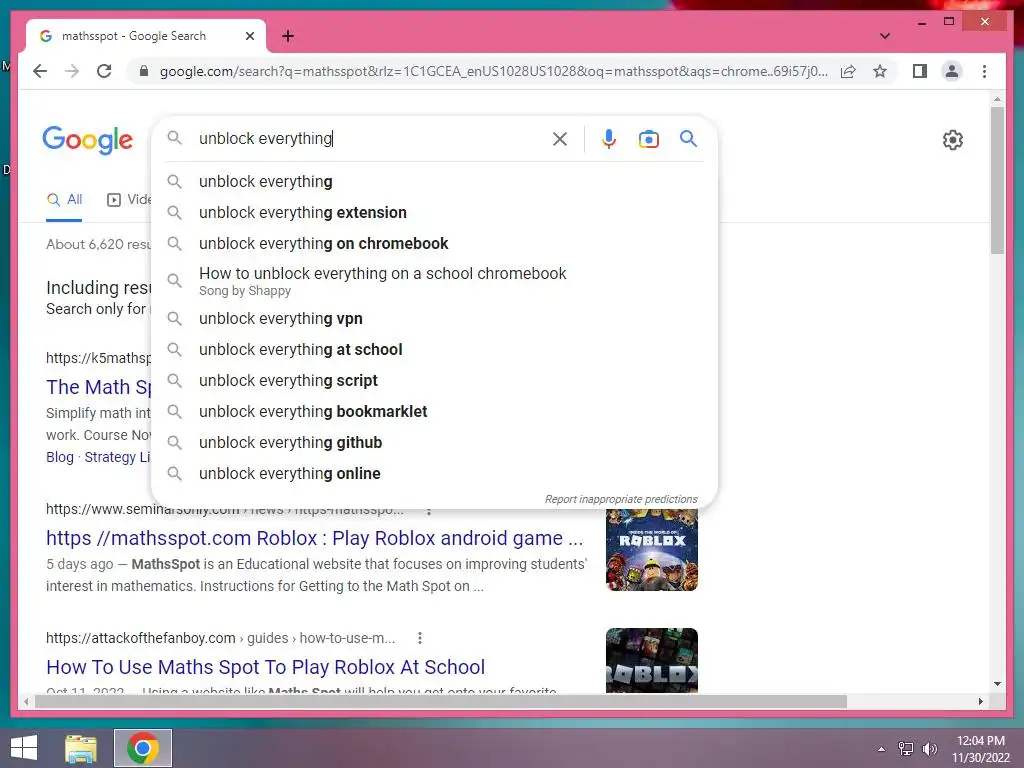Choose 'unblock everything bookmarklet' suggestion
The image size is (1024, 768).
pos(434,411)
